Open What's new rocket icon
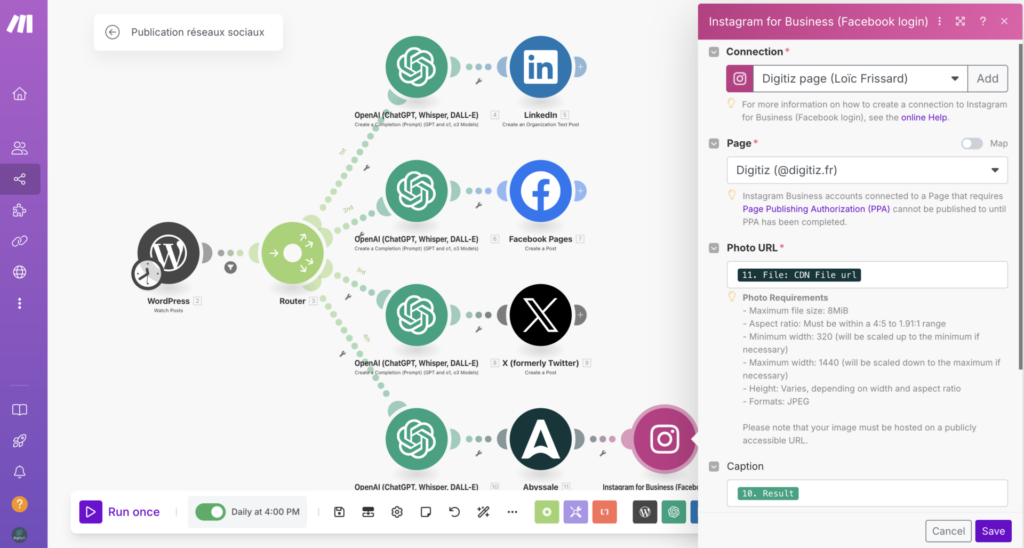This screenshot has height=548, width=1024. (x=20, y=441)
